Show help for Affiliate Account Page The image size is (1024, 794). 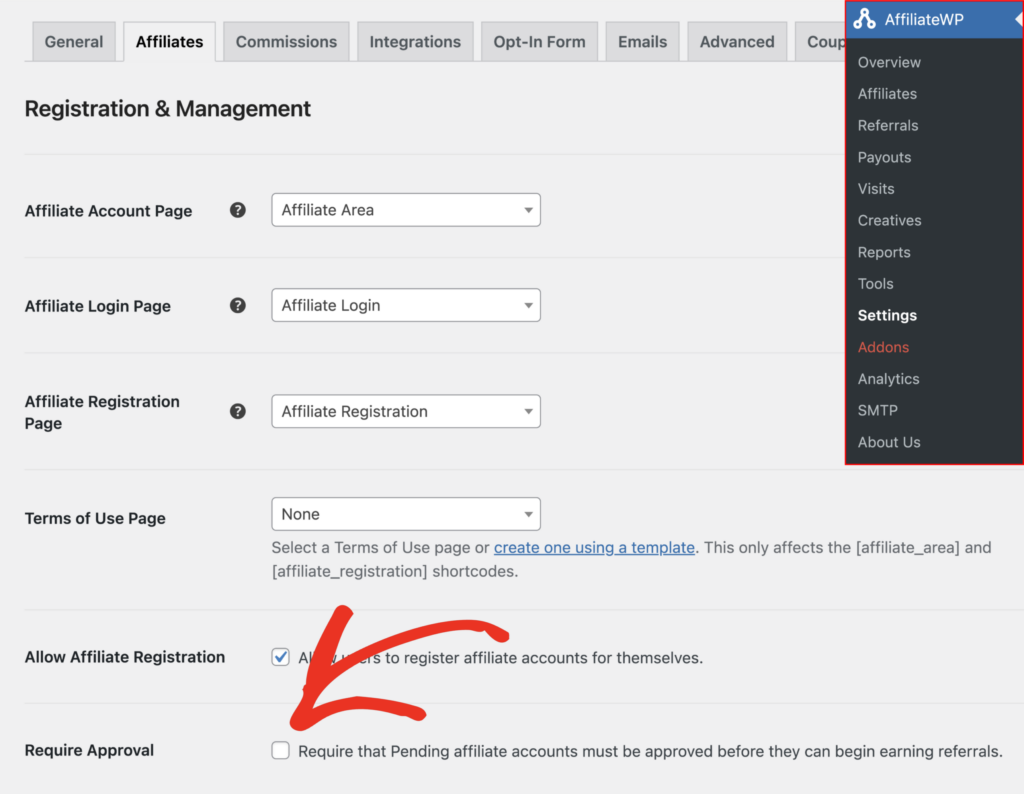coord(238,210)
